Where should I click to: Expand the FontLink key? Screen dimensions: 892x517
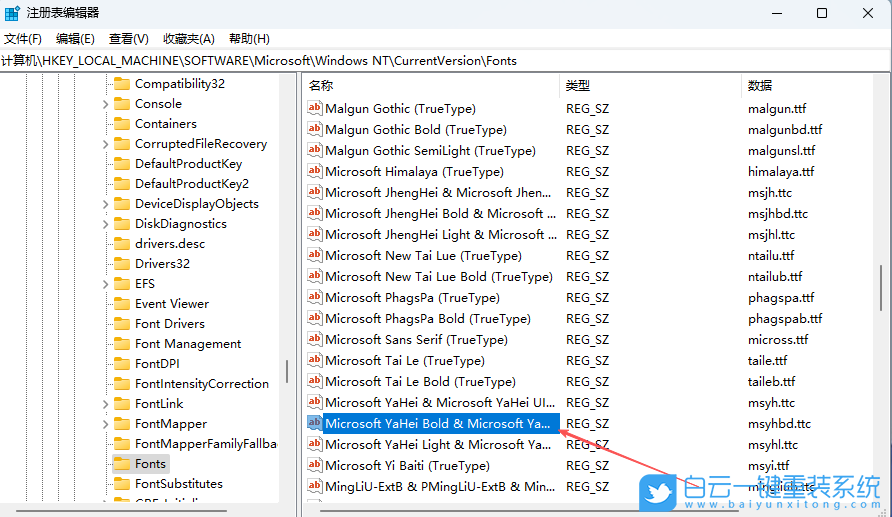coord(105,404)
